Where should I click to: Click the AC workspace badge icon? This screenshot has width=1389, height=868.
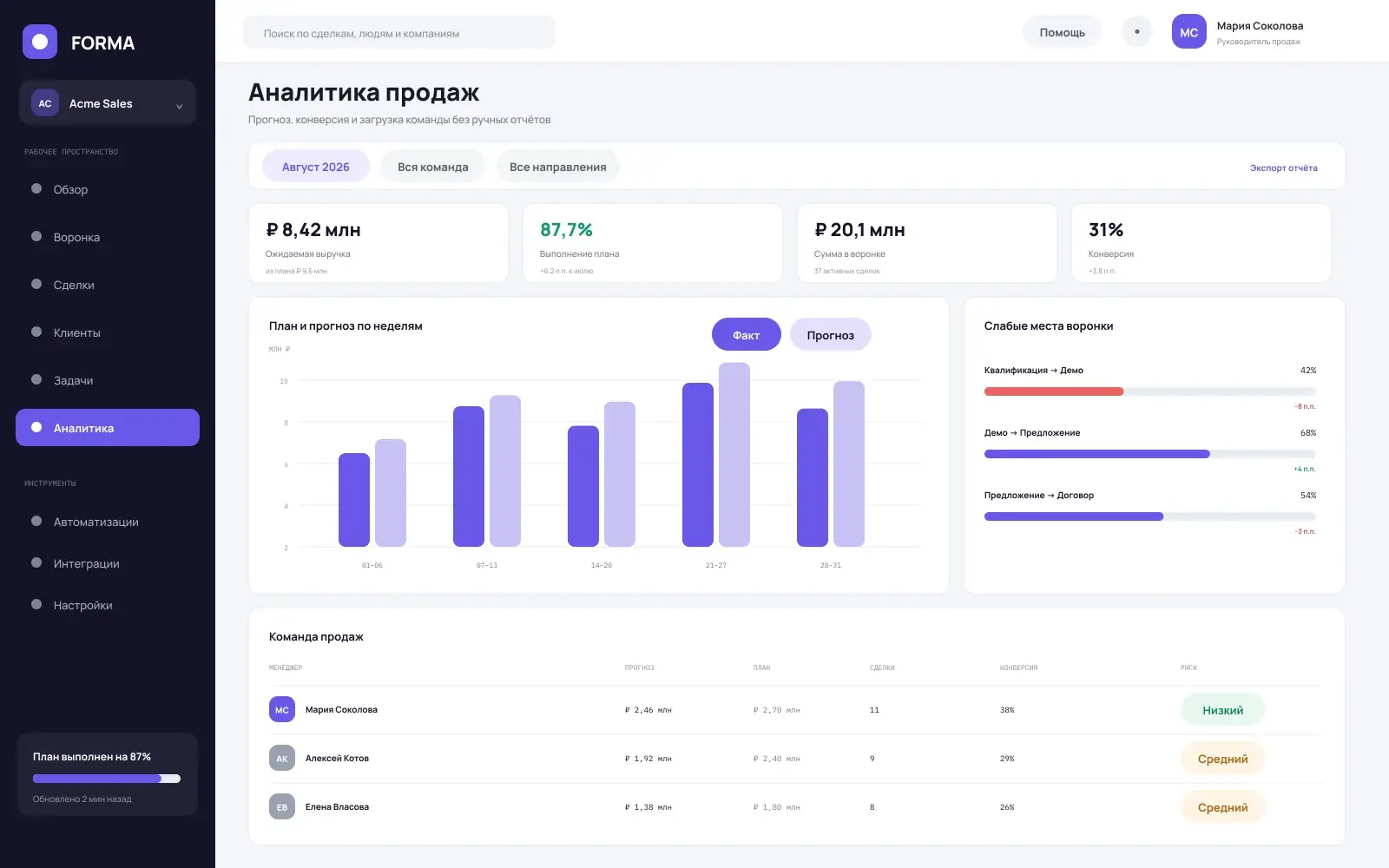coord(45,103)
